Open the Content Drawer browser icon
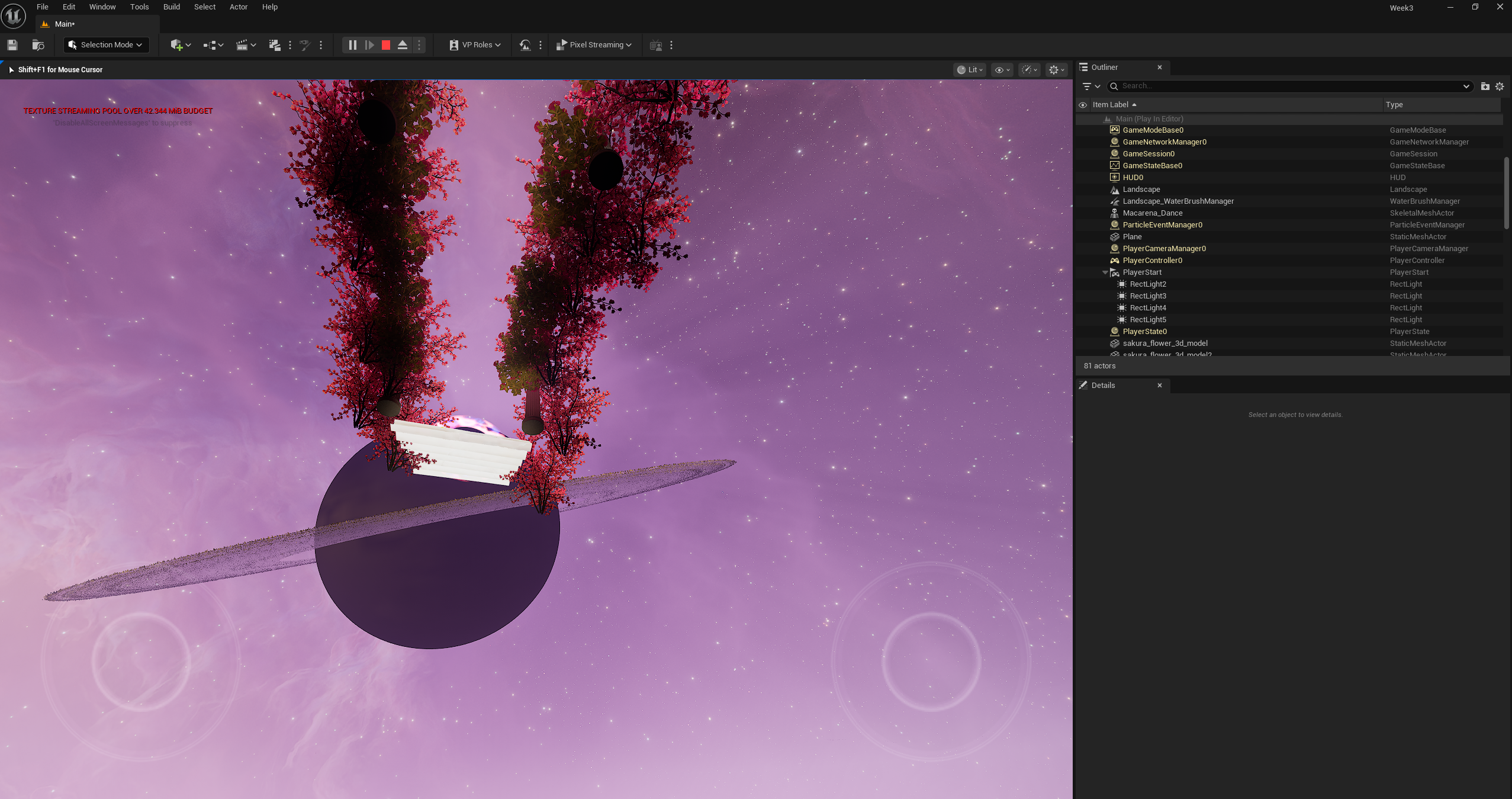Screen dimensions: 1512x799 tap(38, 45)
